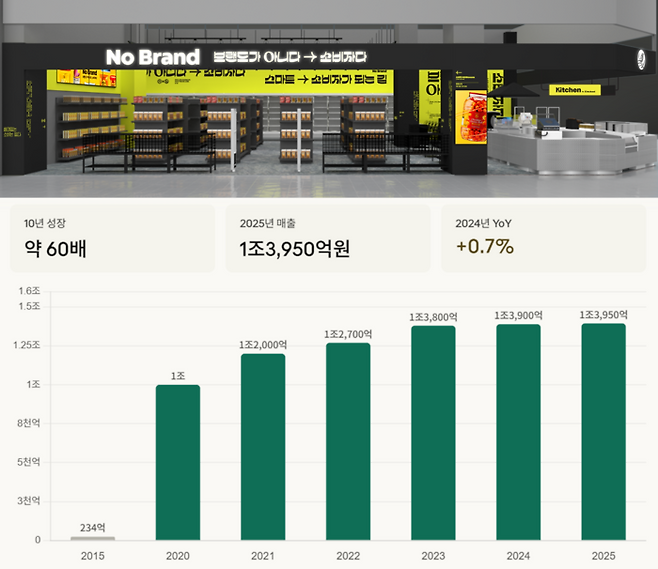Click the 2021 bar in the chart
This screenshot has width=658, height=569.
pos(263,447)
